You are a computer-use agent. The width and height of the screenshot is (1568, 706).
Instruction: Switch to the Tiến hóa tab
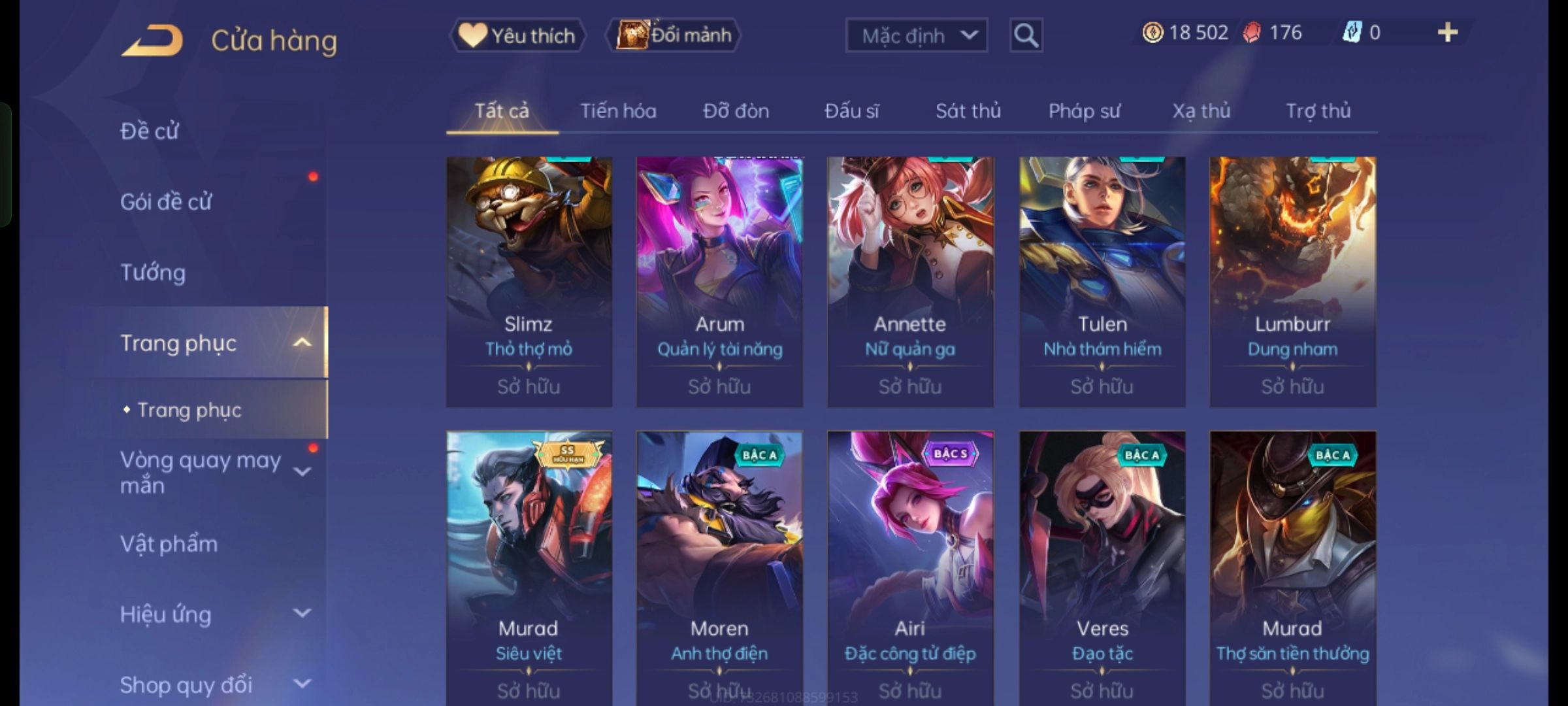618,111
